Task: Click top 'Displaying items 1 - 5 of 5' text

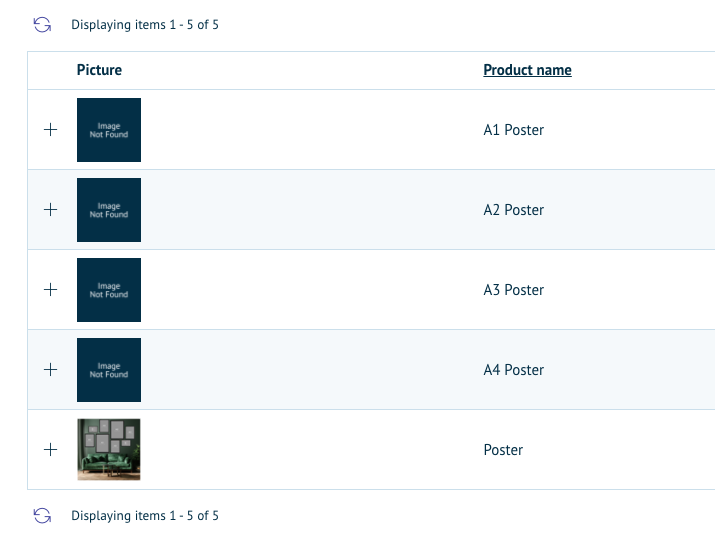Action: coord(145,25)
